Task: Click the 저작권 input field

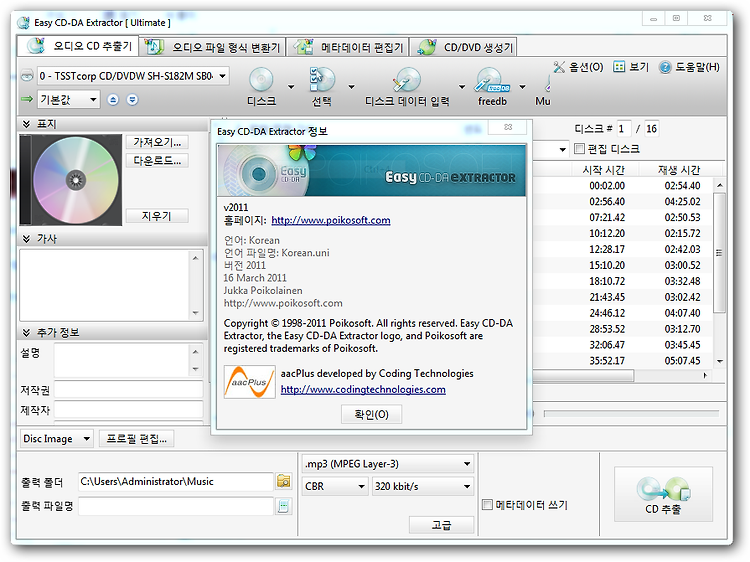Action: pos(128,390)
